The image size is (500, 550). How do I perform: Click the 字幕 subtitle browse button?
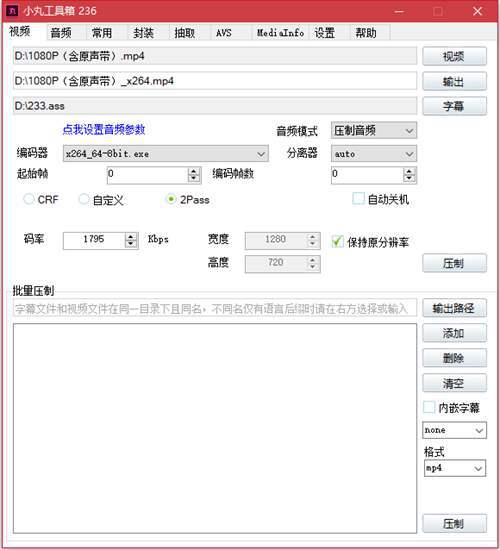454,106
